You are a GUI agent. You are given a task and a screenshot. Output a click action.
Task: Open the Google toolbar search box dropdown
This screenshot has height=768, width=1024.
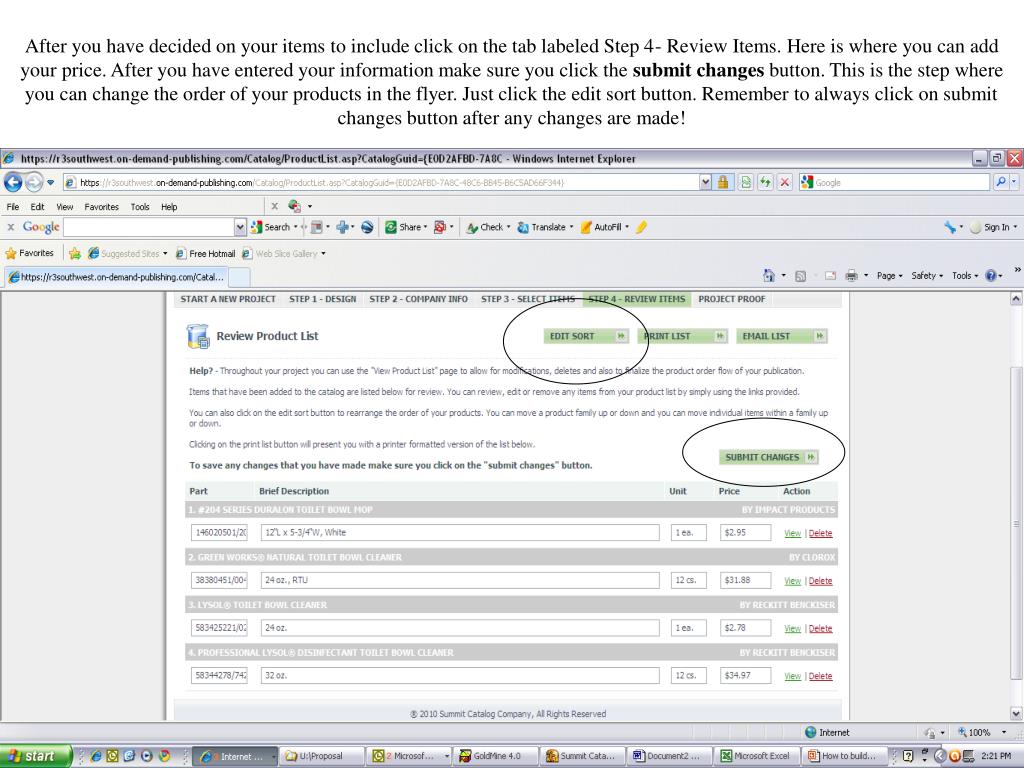(240, 227)
